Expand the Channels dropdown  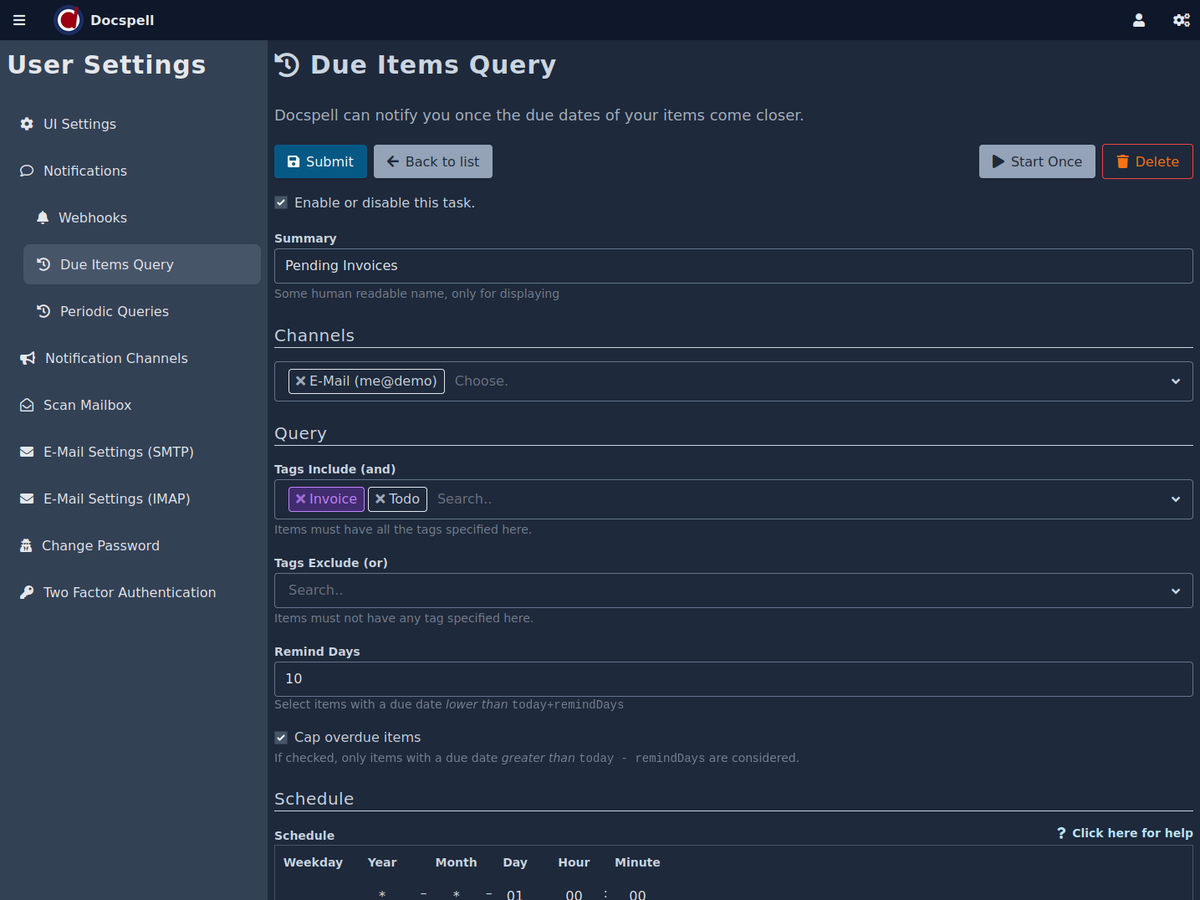pos(1175,381)
